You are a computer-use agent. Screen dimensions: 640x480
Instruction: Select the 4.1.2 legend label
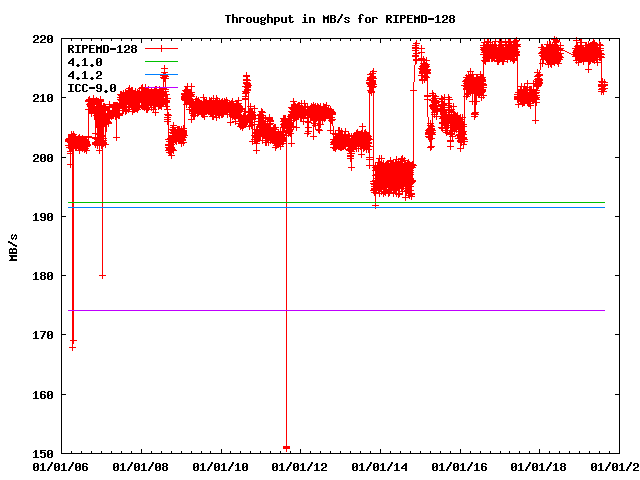tap(84, 75)
